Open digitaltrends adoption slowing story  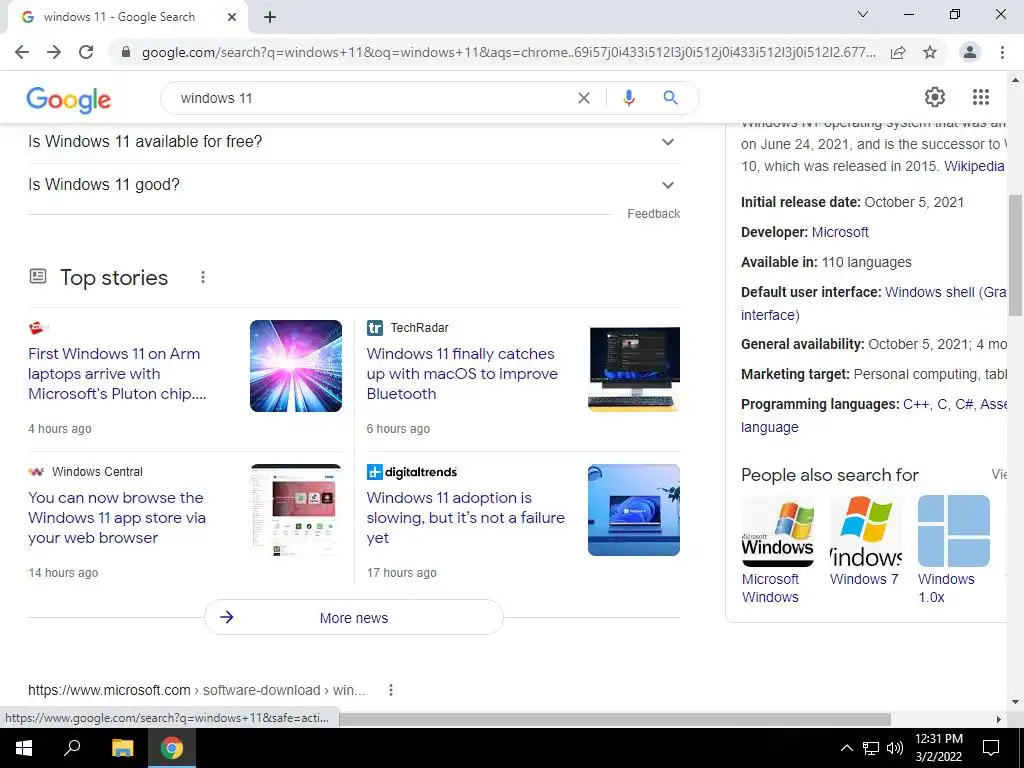point(466,518)
